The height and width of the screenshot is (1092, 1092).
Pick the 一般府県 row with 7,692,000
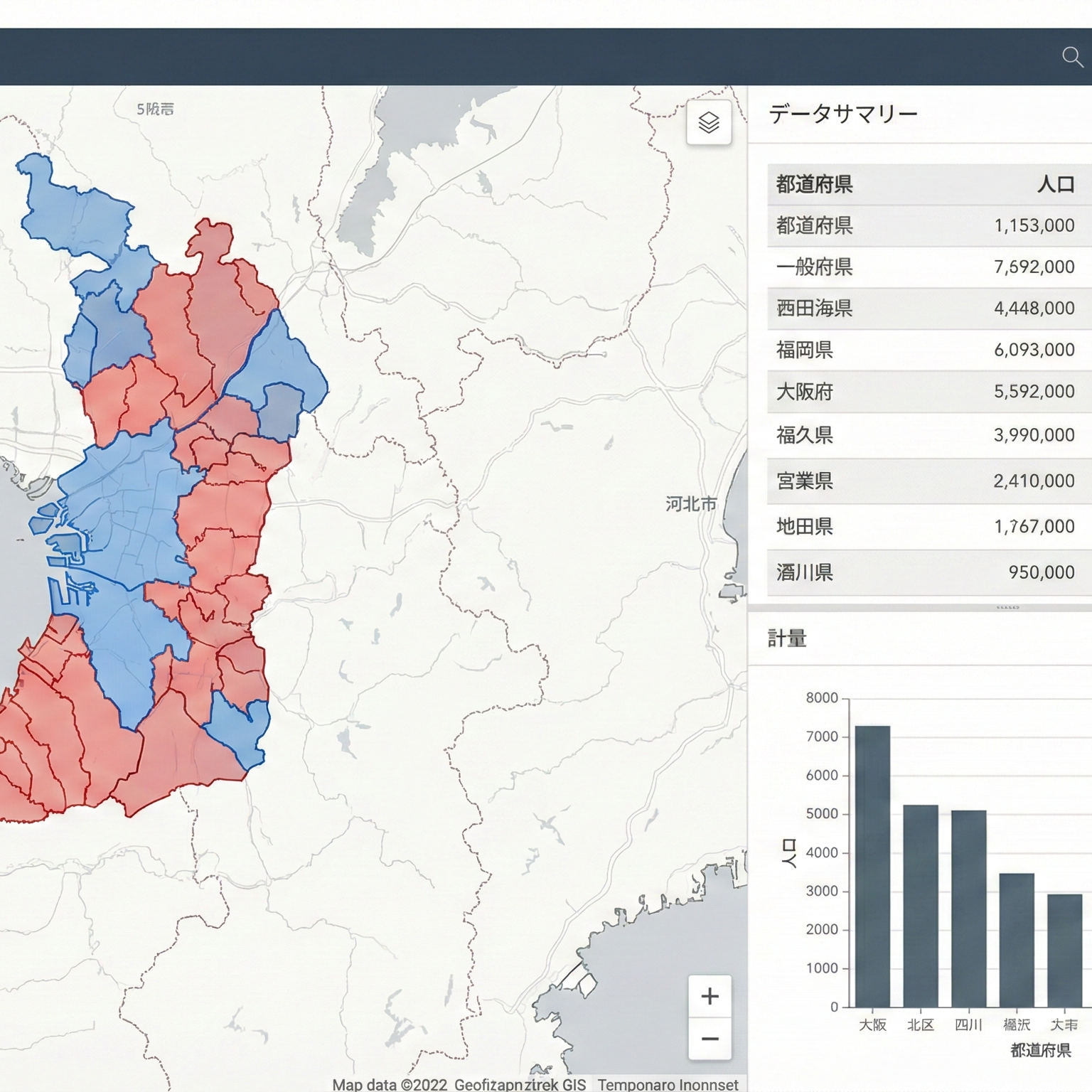coord(924,267)
